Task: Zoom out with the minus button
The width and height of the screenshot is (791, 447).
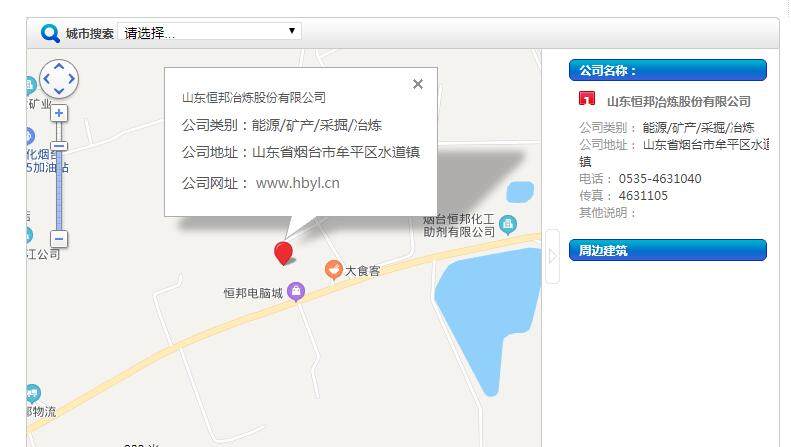Action: [x=59, y=239]
